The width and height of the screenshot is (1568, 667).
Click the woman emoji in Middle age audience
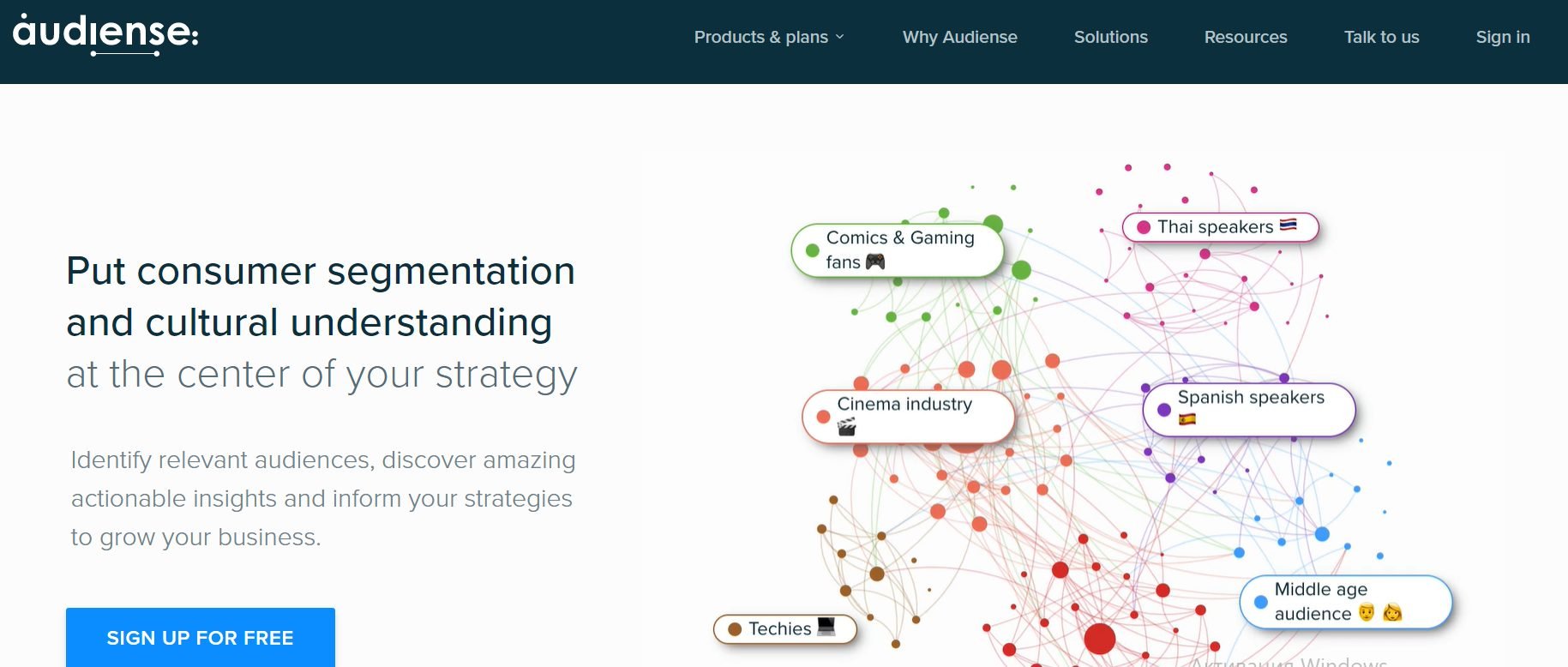point(1392,612)
